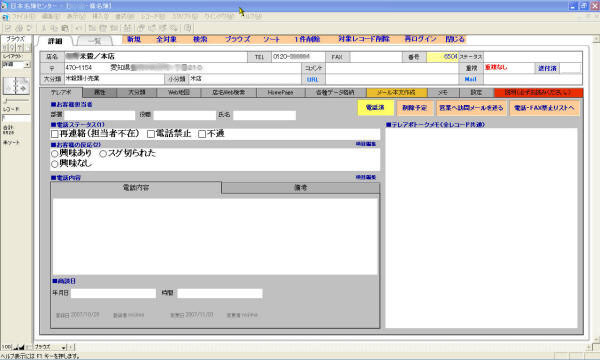The width and height of the screenshot is (600, 360).
Task: Click the Paste clipboard toolbar icon
Action: click(x=65, y=28)
